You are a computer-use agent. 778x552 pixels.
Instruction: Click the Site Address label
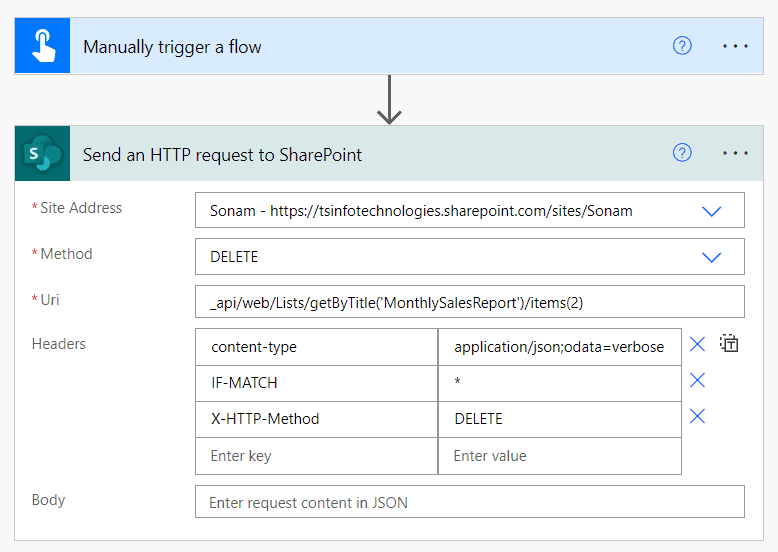click(81, 208)
